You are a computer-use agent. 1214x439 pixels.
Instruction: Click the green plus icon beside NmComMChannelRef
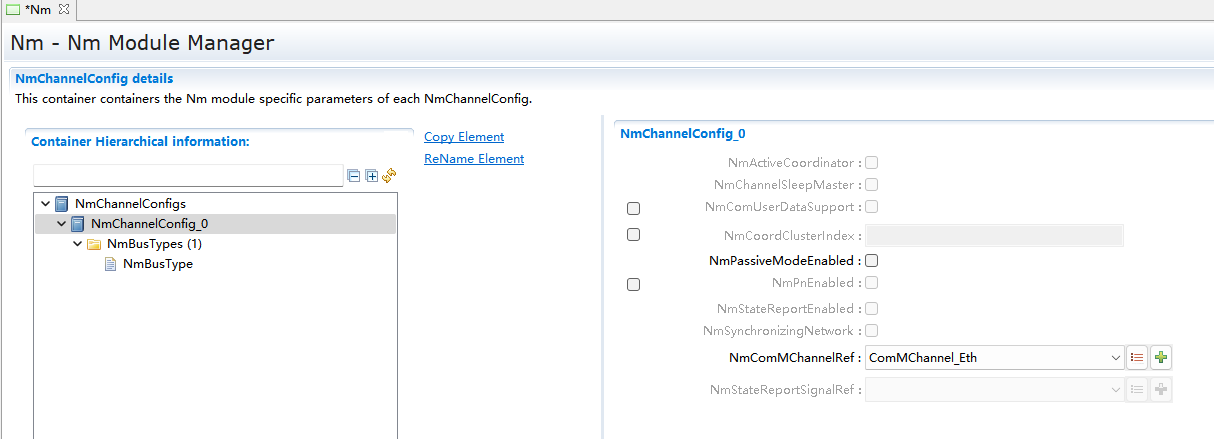1160,357
